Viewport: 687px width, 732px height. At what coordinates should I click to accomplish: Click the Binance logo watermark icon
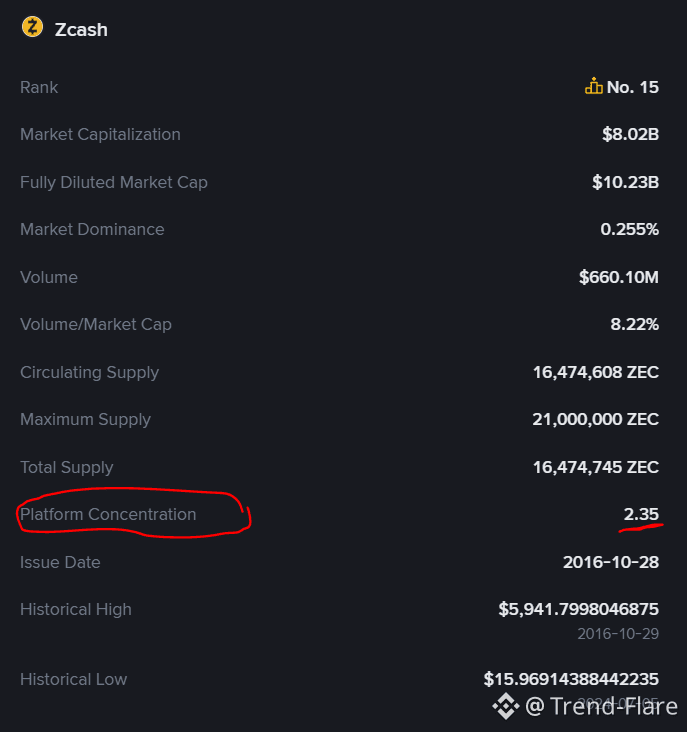[505, 707]
